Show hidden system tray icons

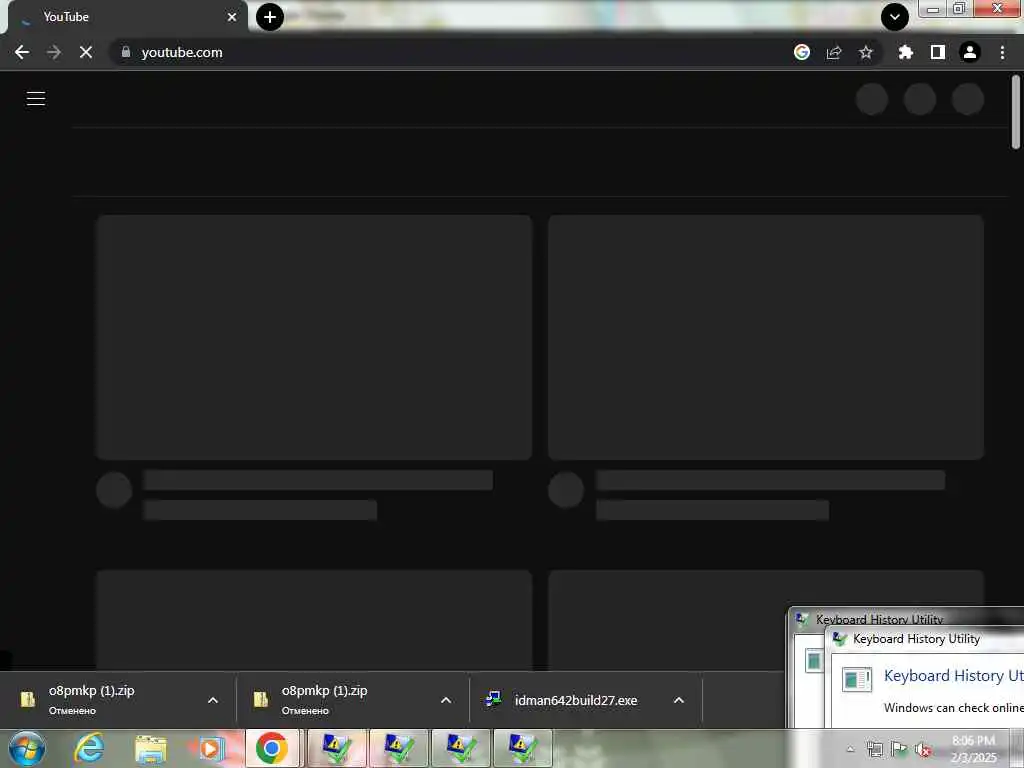point(850,749)
